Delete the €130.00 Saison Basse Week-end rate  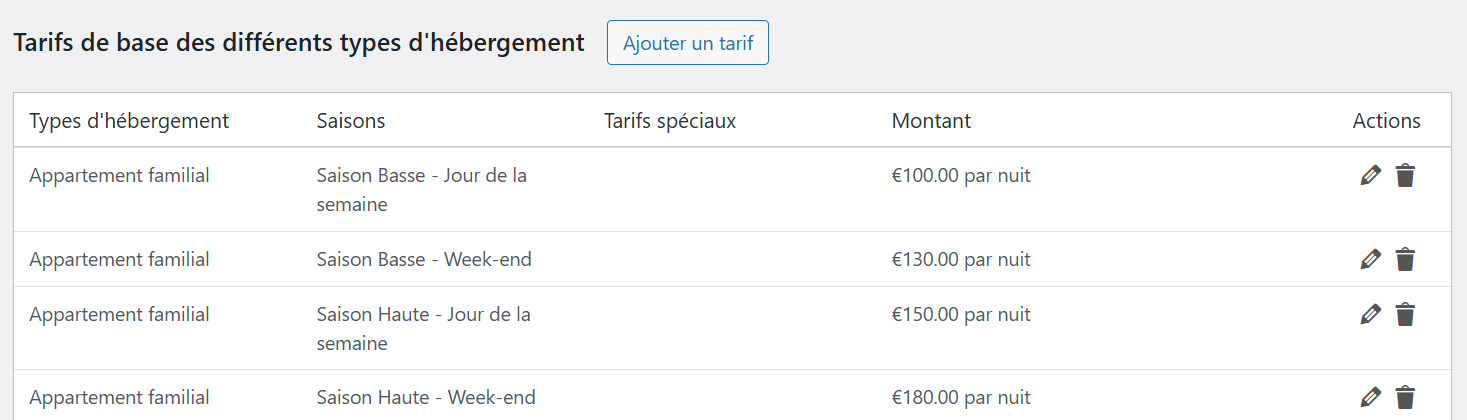pyautogui.click(x=1405, y=260)
